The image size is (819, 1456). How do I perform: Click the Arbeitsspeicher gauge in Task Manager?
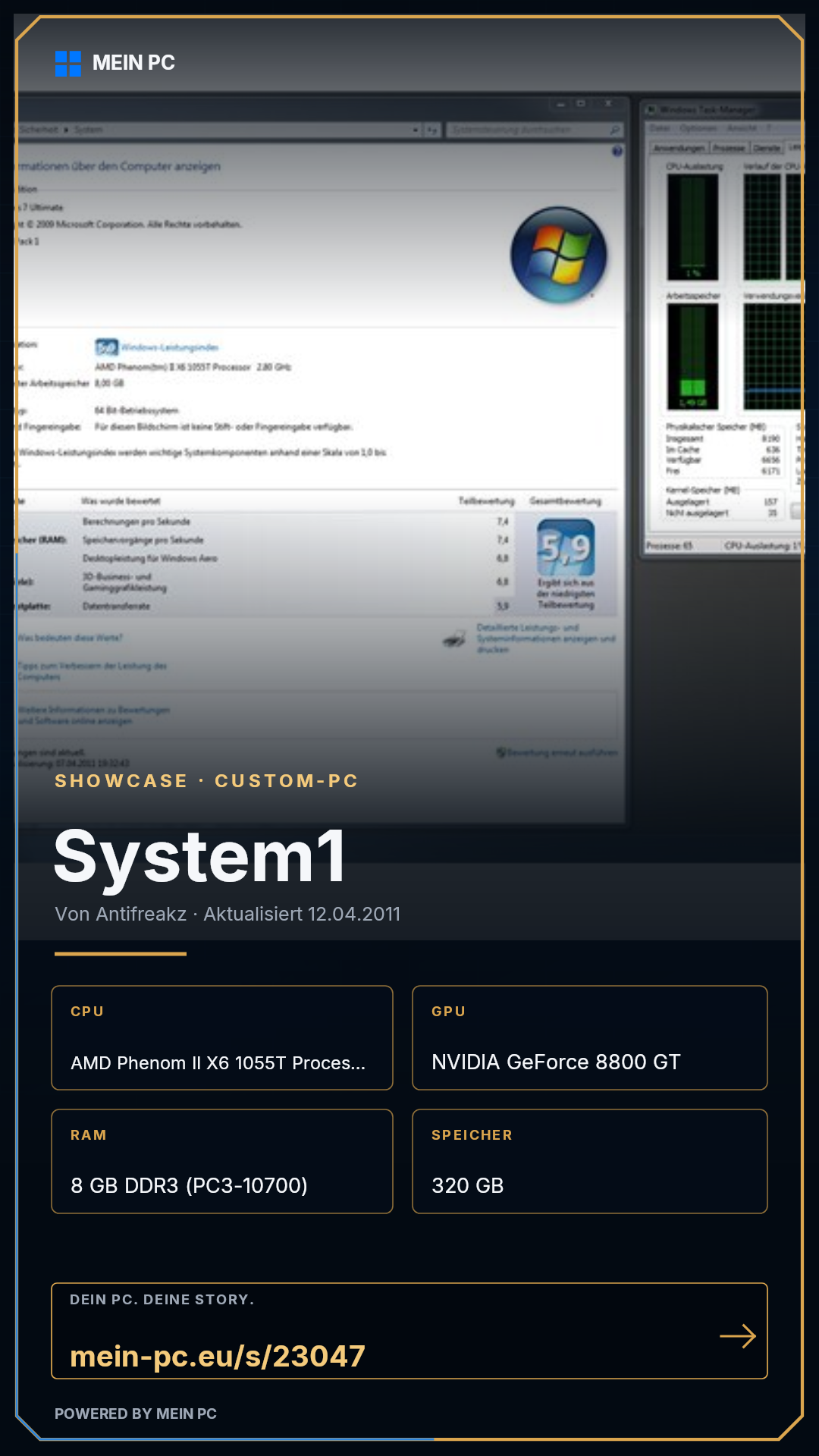click(x=693, y=356)
